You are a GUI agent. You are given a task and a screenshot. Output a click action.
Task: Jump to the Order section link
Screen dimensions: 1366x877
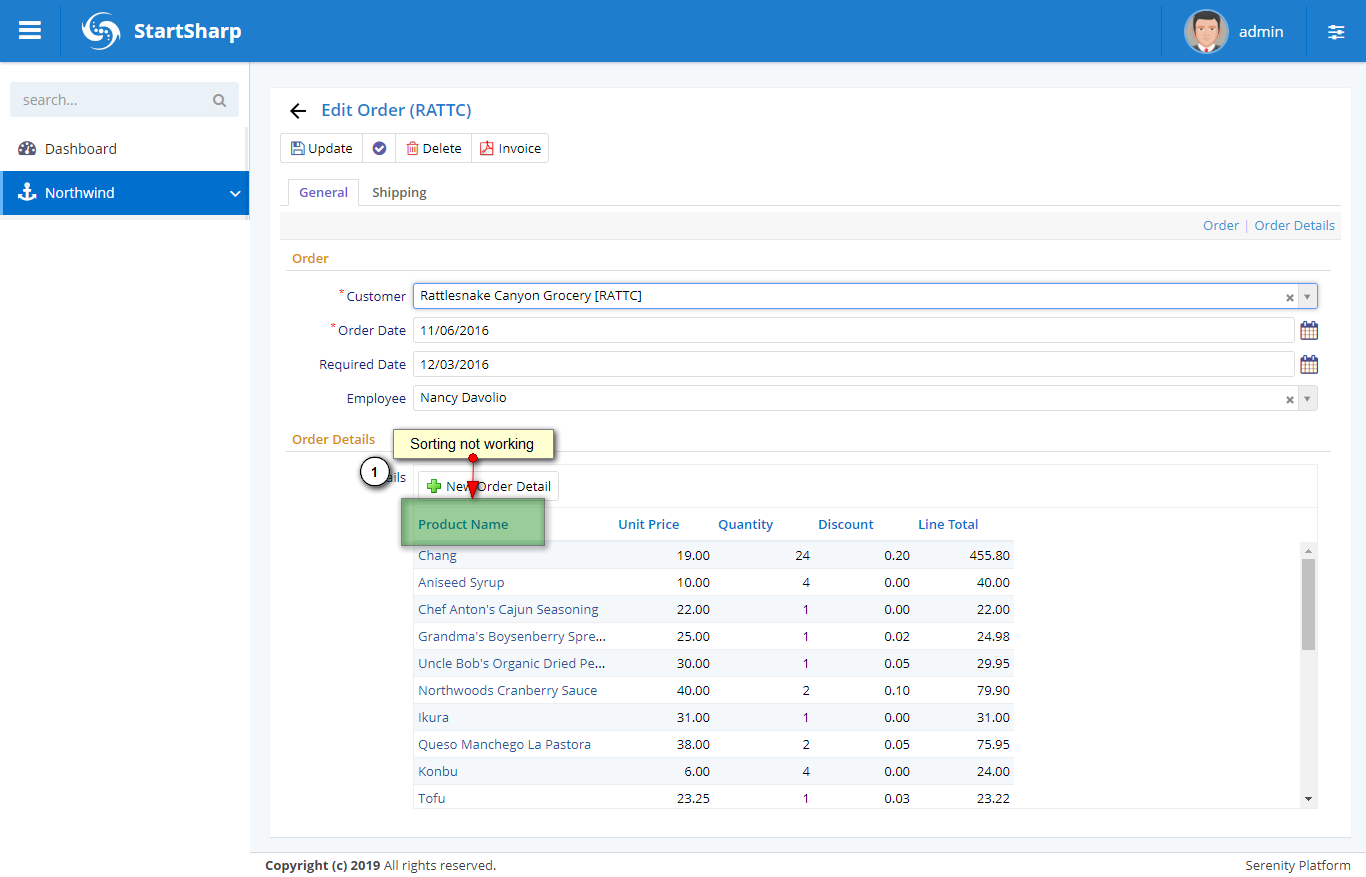tap(1220, 225)
